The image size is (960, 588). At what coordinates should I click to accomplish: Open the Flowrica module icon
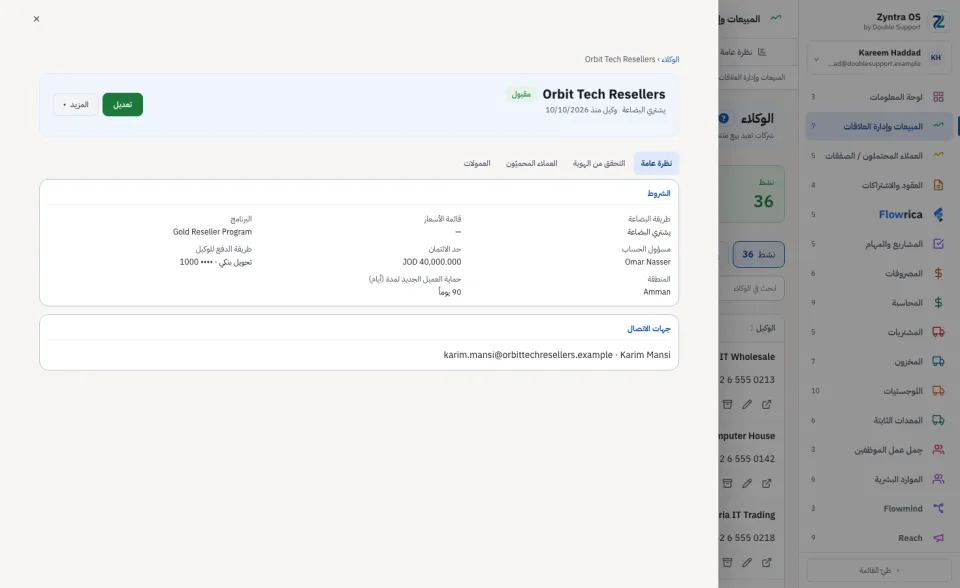click(x=938, y=214)
